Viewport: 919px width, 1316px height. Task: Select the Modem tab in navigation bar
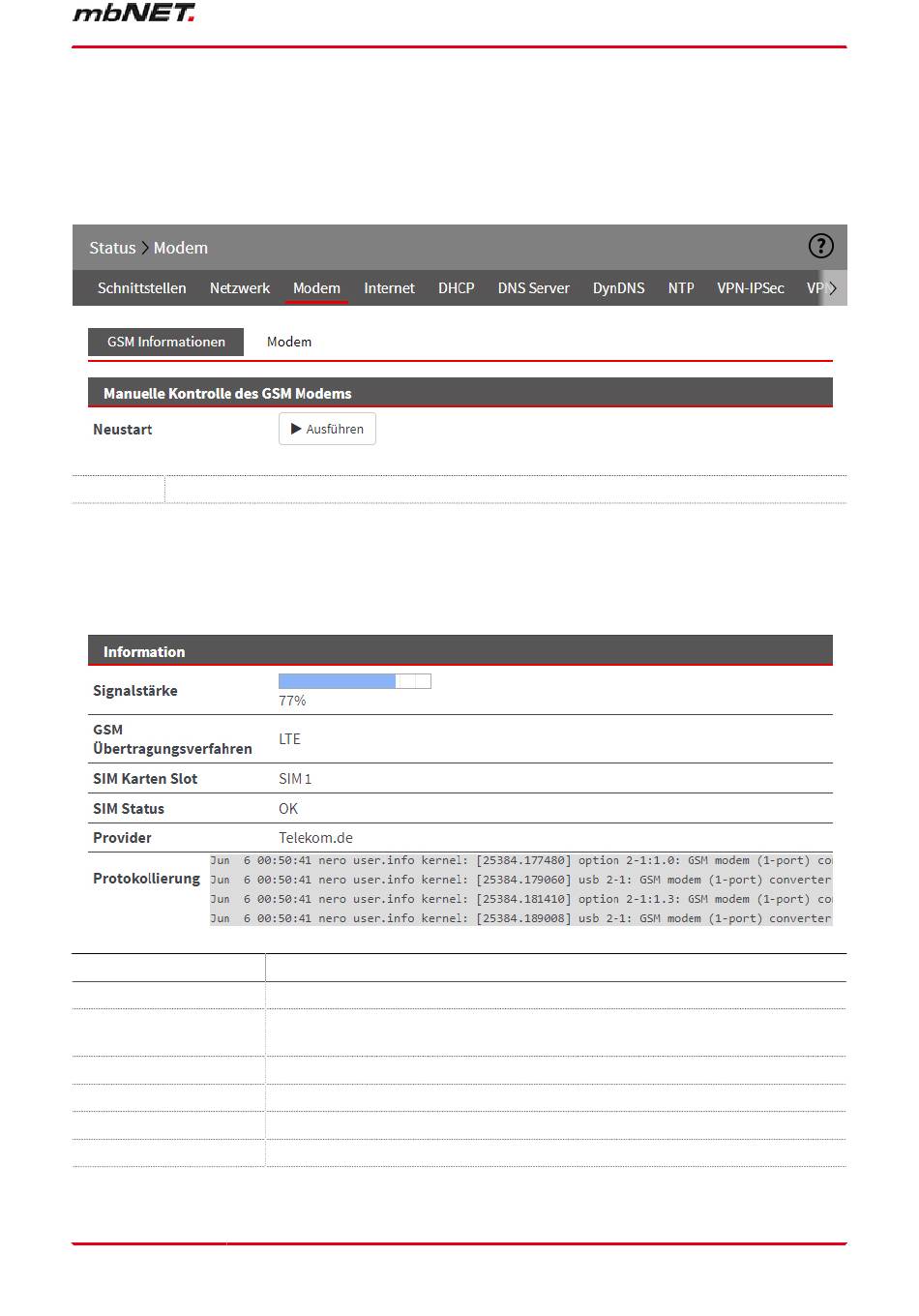(x=316, y=288)
